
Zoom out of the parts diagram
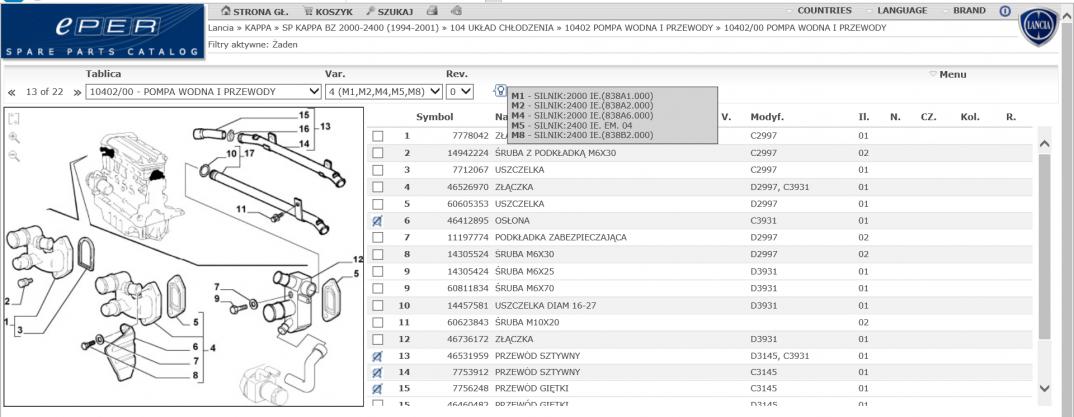click(14, 156)
